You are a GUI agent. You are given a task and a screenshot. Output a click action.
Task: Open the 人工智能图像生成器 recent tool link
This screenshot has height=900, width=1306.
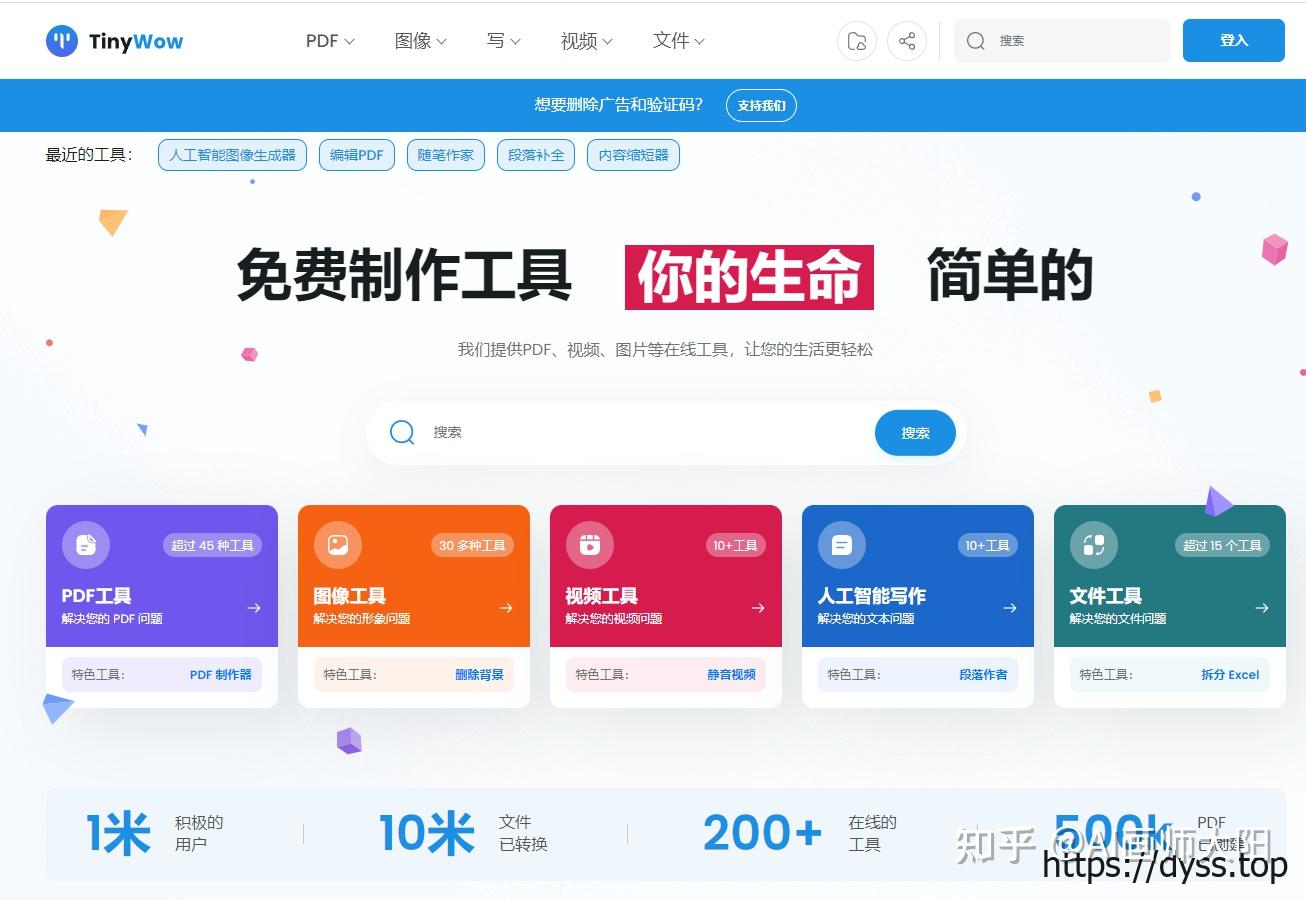point(232,155)
